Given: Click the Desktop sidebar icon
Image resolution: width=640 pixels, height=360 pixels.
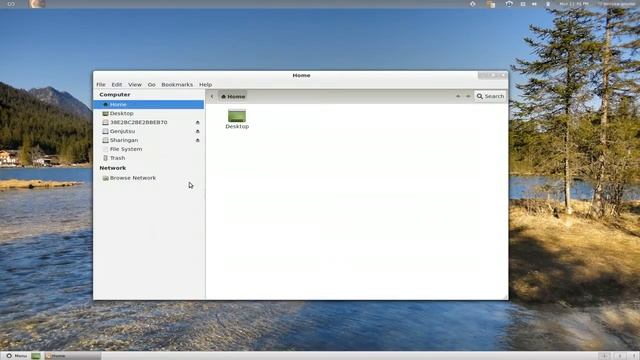Looking at the screenshot, I should (105, 113).
